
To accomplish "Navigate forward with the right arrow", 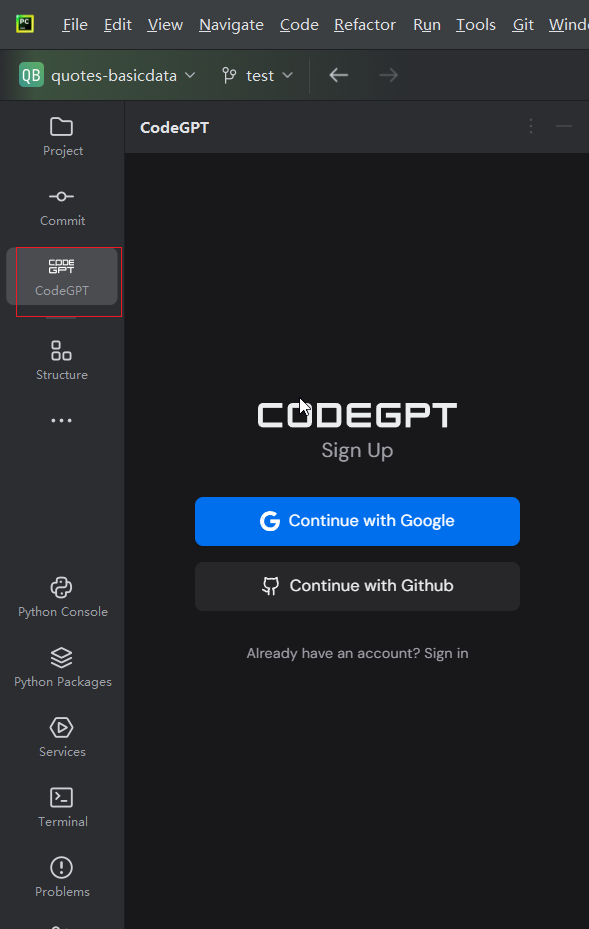I will pyautogui.click(x=388, y=75).
